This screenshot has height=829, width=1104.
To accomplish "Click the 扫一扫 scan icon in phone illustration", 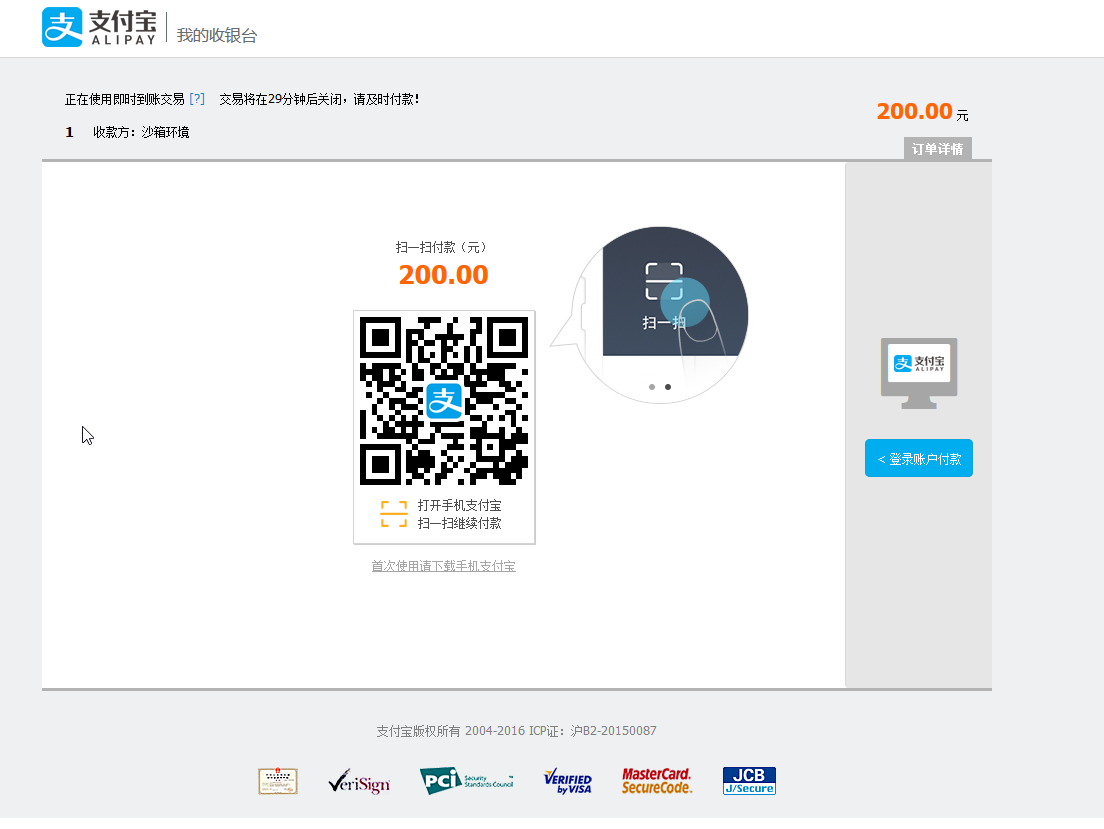I will (x=664, y=281).
